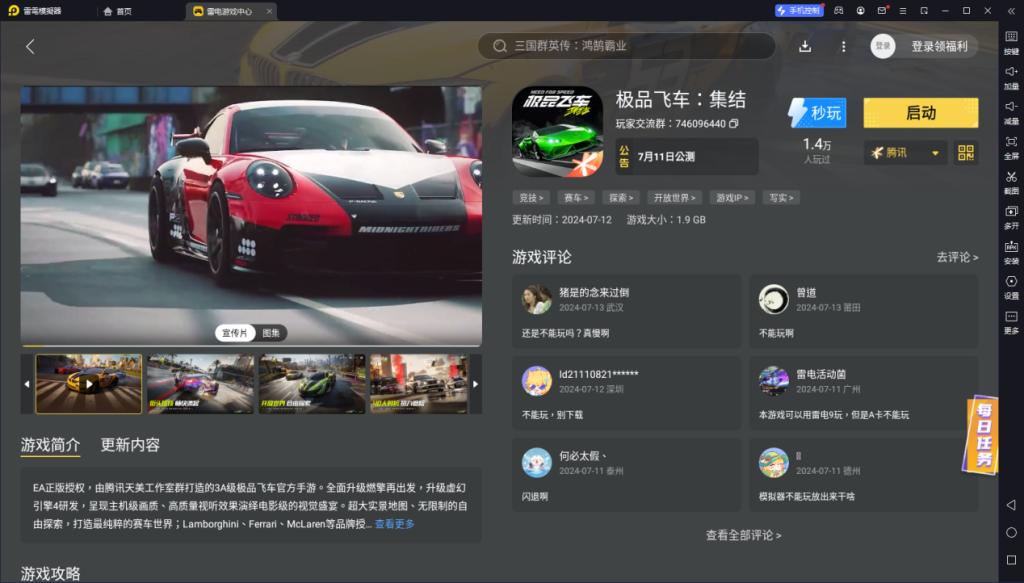Open the three-dot more options menu
Image resolution: width=1024 pixels, height=583 pixels.
coord(843,46)
